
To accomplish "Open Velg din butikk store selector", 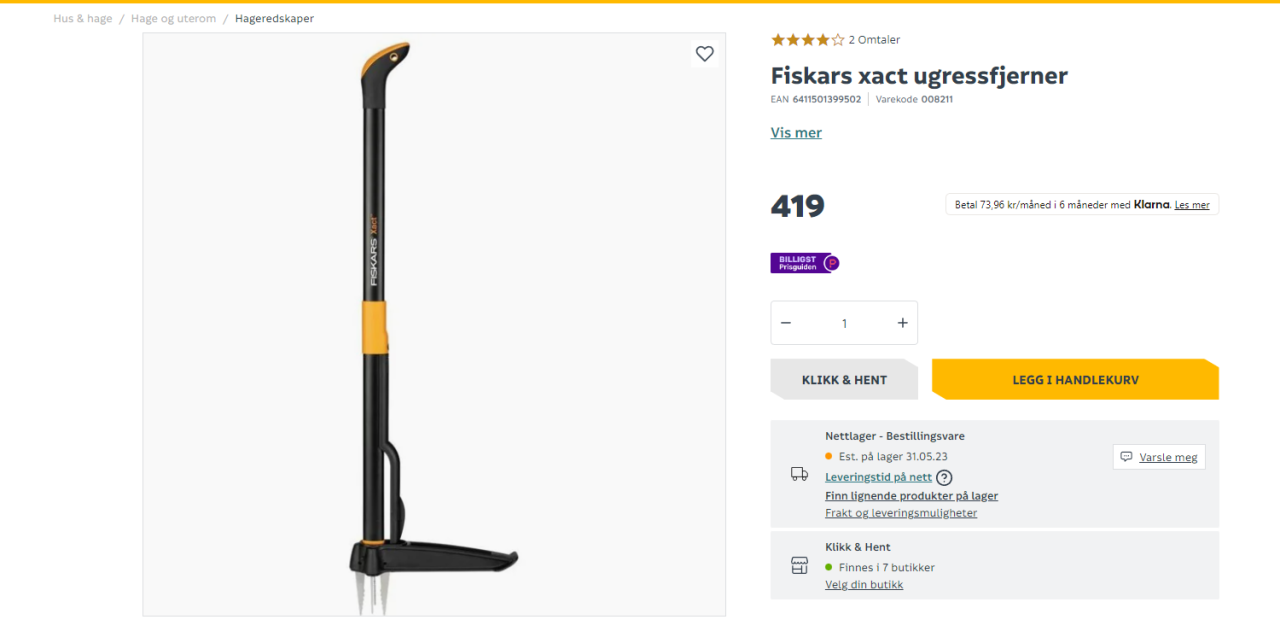I will tap(864, 585).
